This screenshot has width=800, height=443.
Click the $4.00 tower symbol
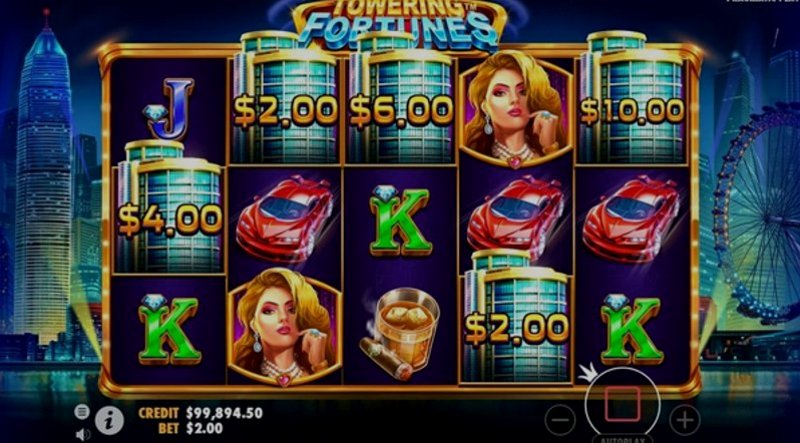point(169,206)
